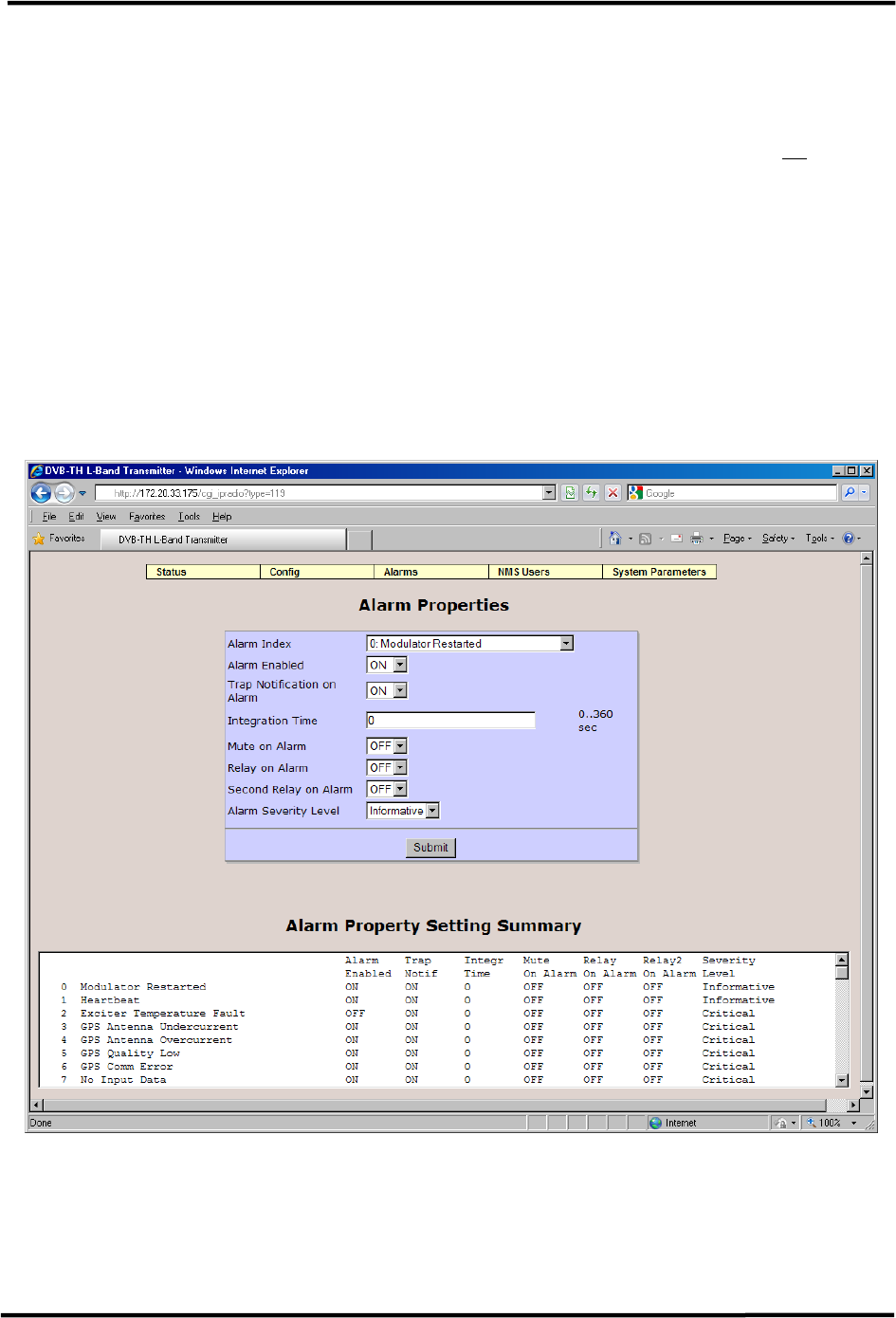Expand the address bar URL history arrow
Viewport: 896px width, 1318px height.
click(549, 493)
